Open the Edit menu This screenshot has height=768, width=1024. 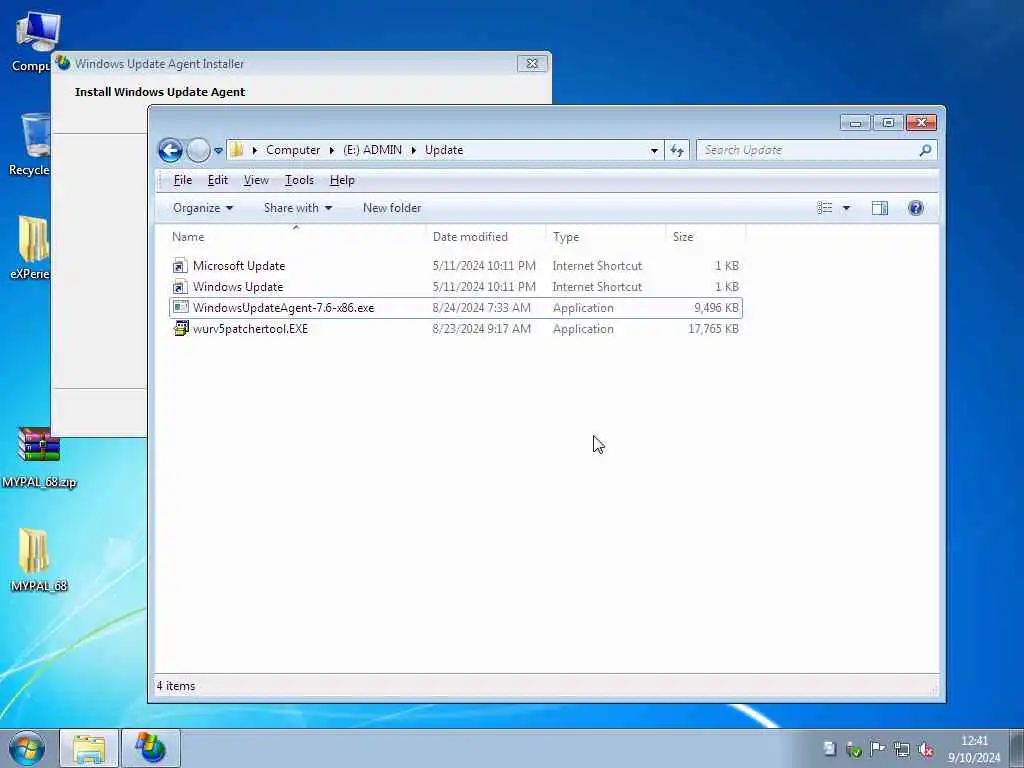(217, 180)
